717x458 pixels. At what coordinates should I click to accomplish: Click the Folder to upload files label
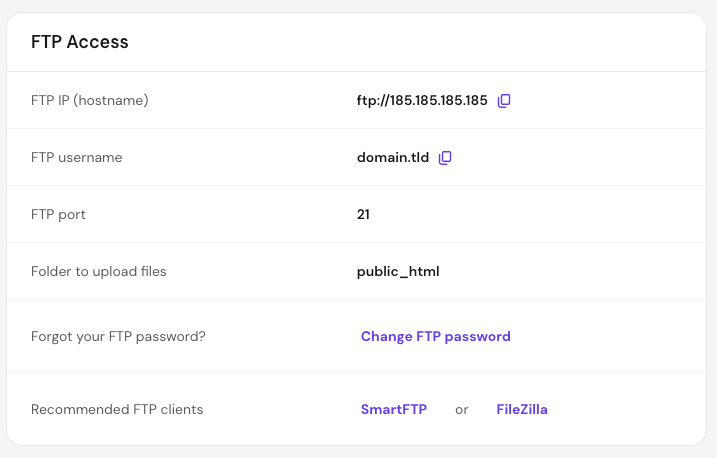99,272
